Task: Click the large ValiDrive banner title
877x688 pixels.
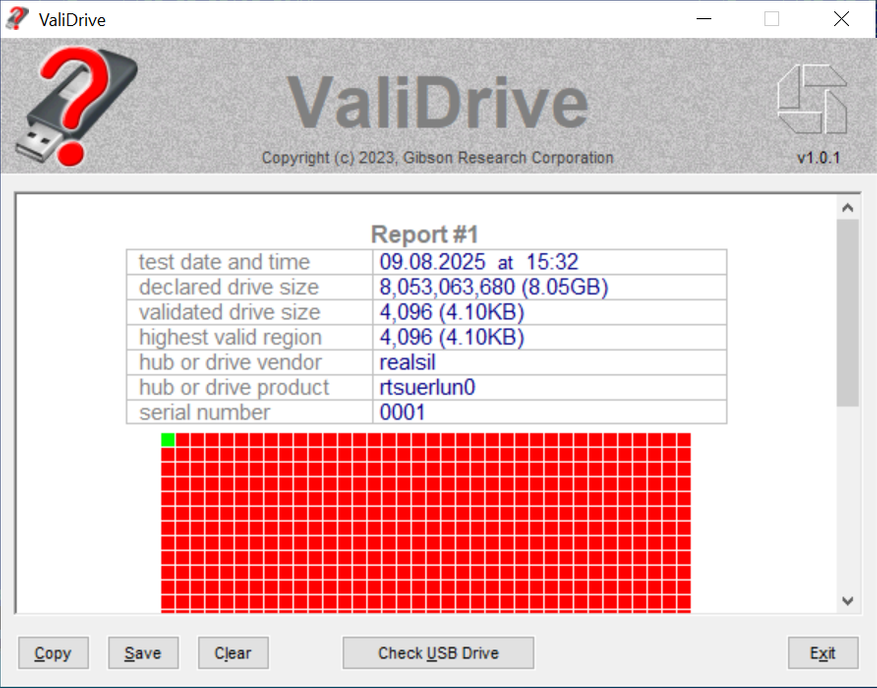Action: tap(437, 103)
